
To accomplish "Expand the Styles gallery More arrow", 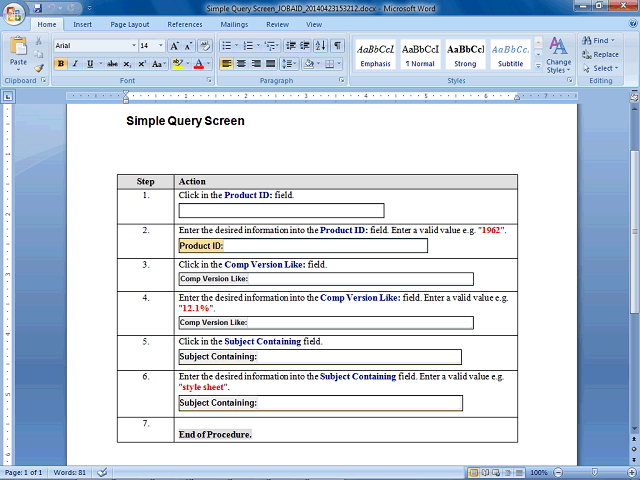I will coord(538,66).
